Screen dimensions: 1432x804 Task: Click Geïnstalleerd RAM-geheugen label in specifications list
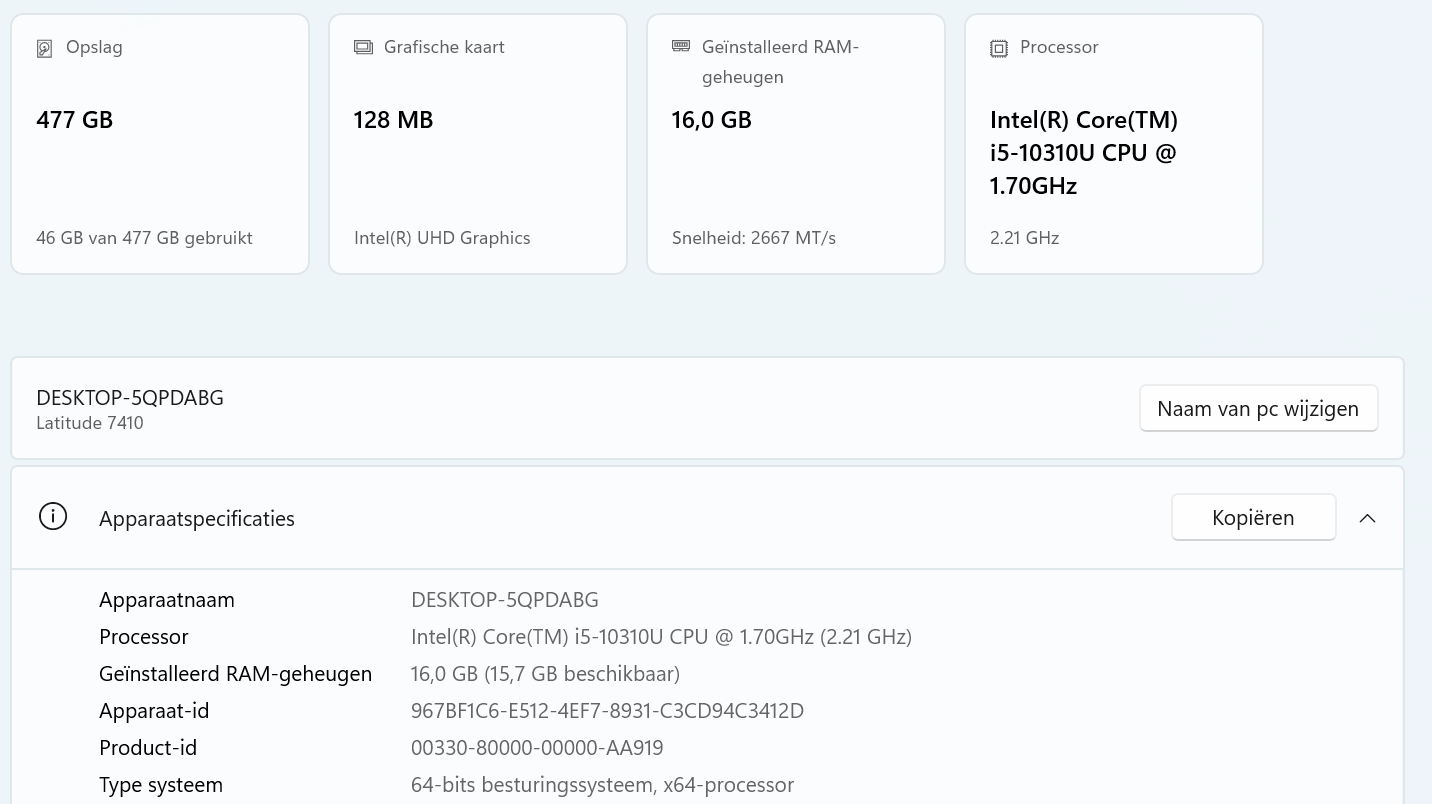pyautogui.click(x=235, y=674)
